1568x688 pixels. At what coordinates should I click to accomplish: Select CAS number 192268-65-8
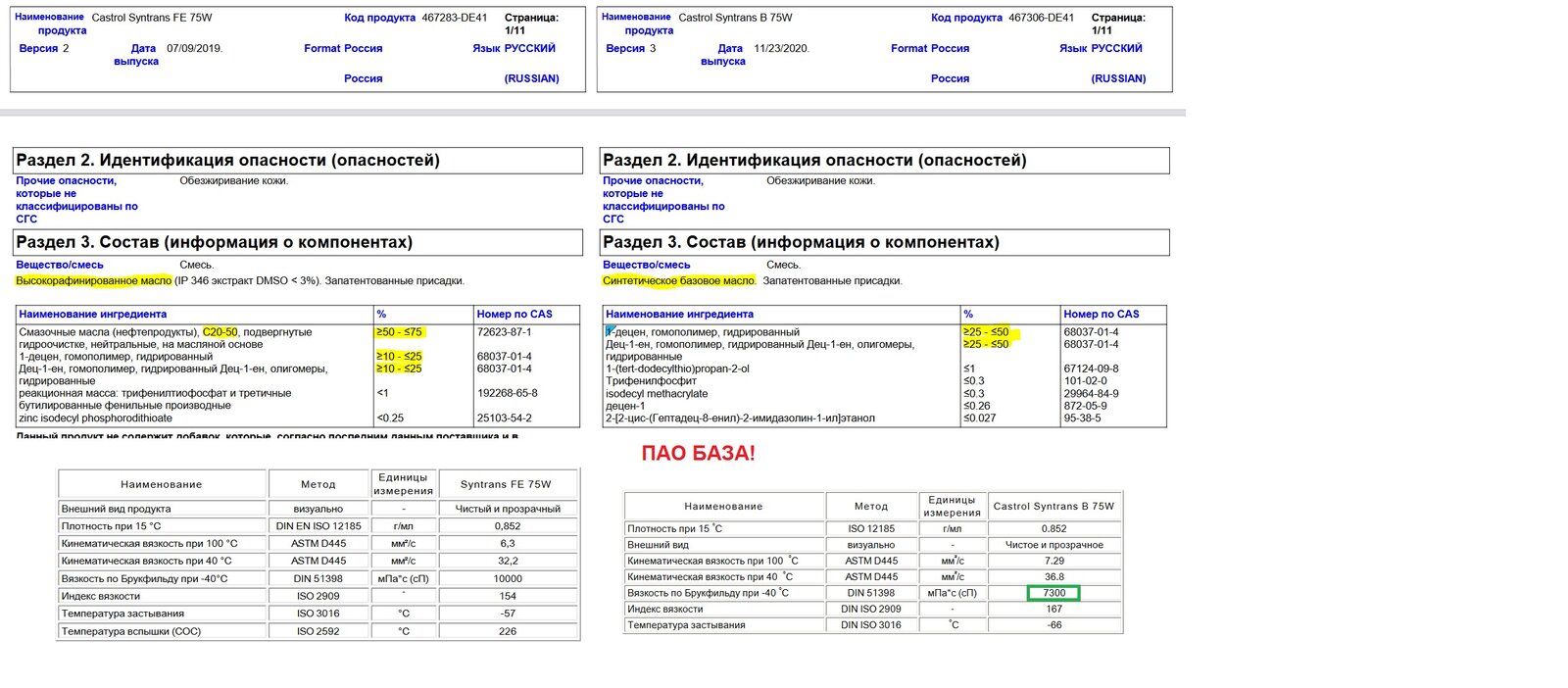point(507,393)
